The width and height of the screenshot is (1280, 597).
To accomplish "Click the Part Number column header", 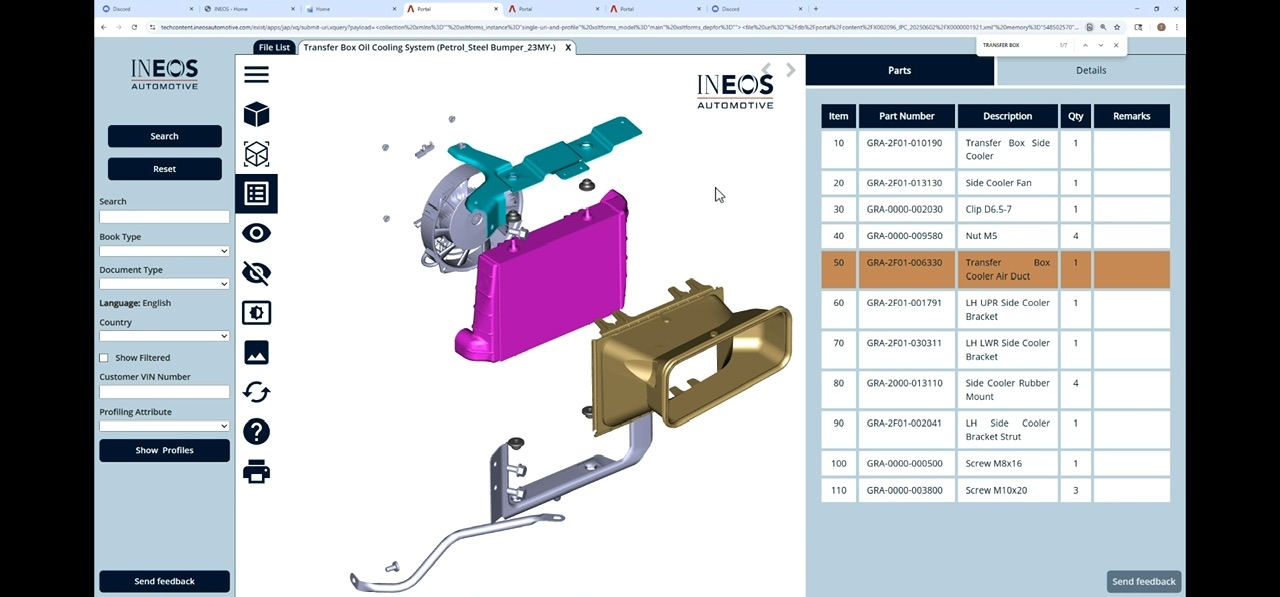I will coord(906,116).
